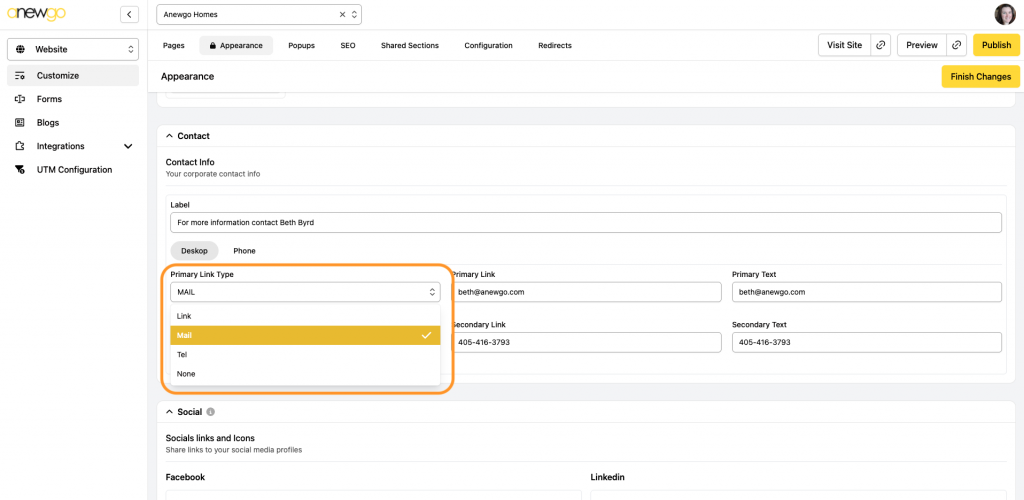Screen dimensions: 1024x500
Task: Open Forms in the sidebar
Action: (x=49, y=99)
